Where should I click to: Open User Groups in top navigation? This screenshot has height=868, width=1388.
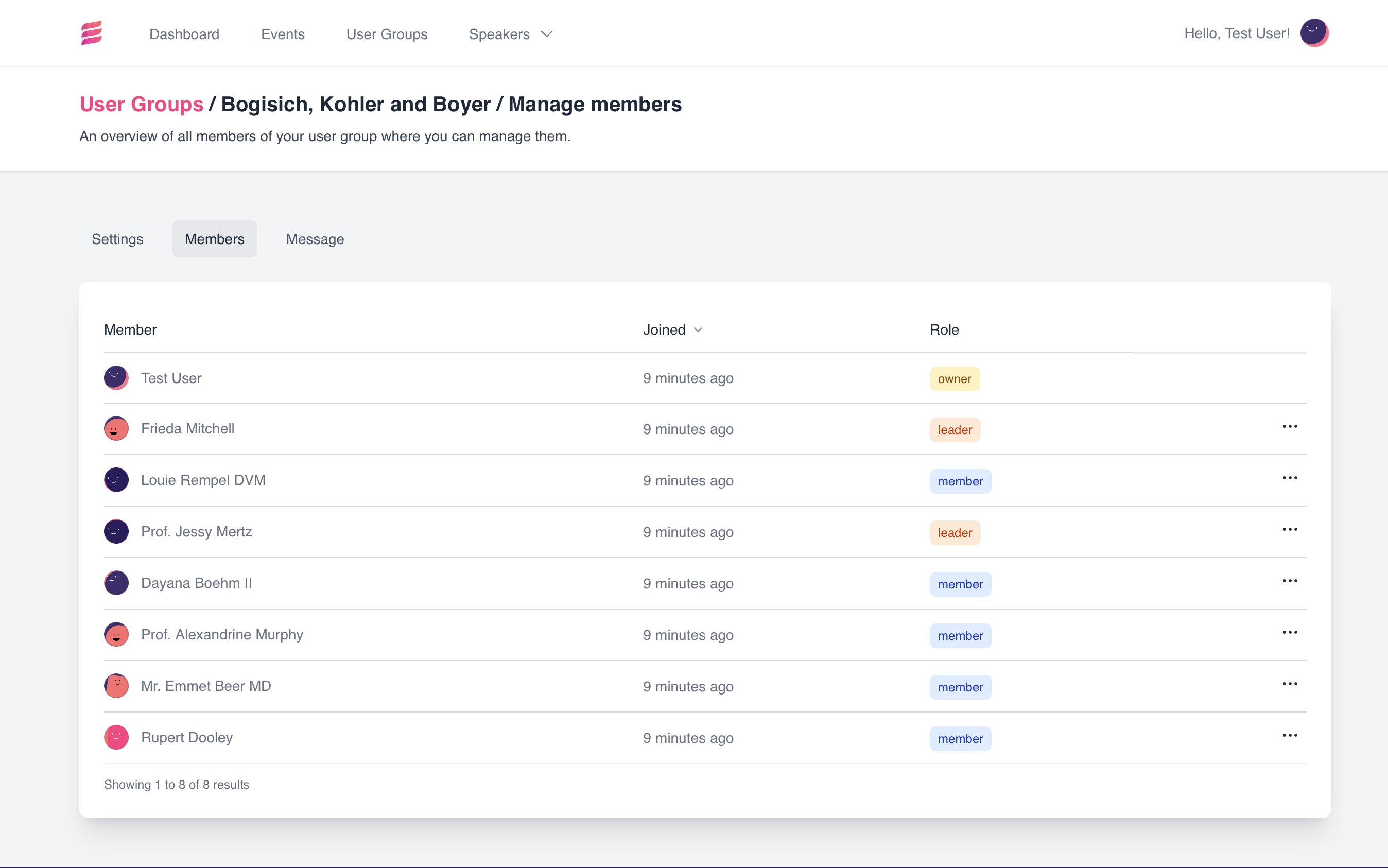pos(386,34)
